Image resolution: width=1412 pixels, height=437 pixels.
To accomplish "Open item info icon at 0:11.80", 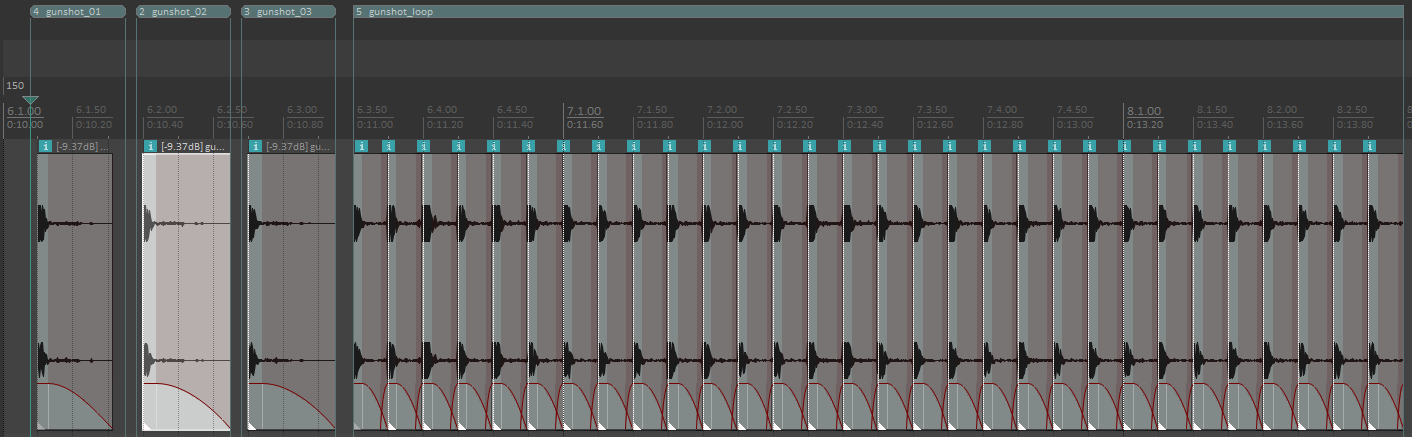I will 633,146.
